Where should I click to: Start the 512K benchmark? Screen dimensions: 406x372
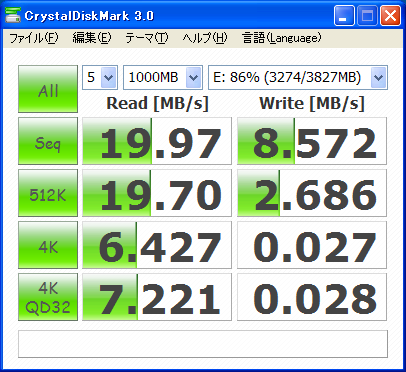[x=48, y=193]
